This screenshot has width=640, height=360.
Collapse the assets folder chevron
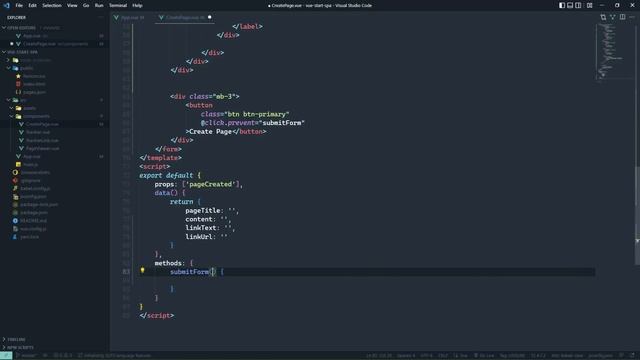[12, 108]
